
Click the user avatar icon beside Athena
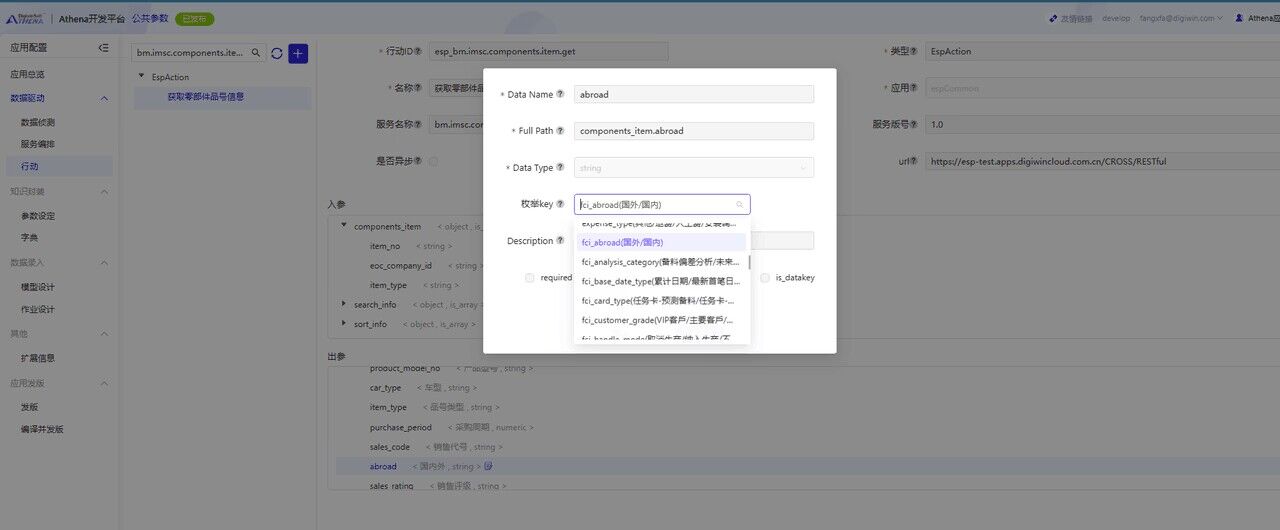(1240, 18)
